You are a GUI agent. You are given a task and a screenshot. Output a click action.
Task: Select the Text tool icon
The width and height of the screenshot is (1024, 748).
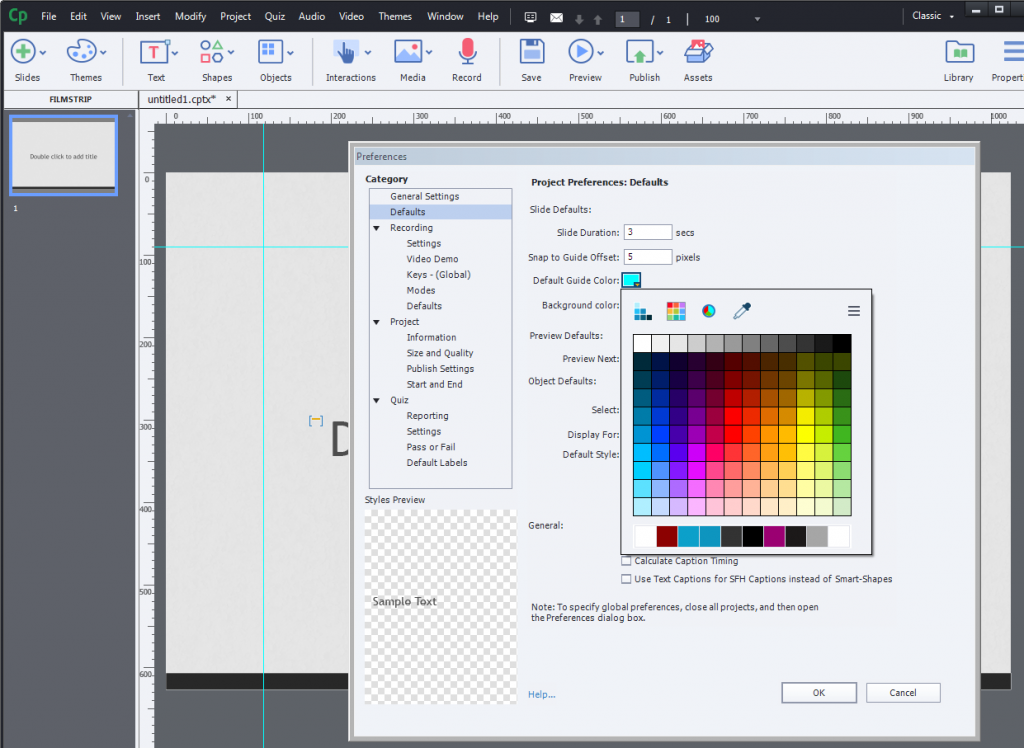pos(154,52)
